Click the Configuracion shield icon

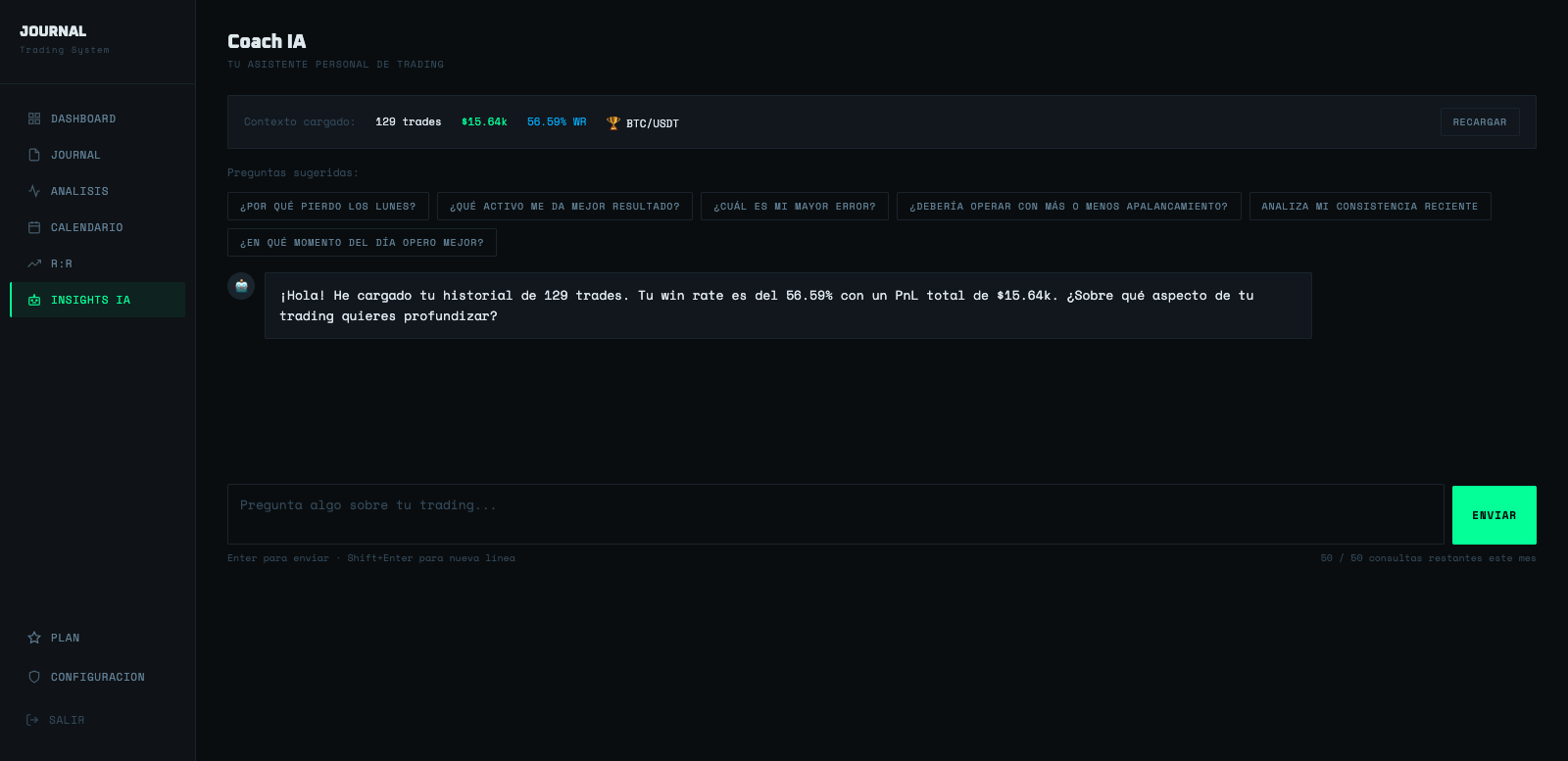(x=34, y=677)
